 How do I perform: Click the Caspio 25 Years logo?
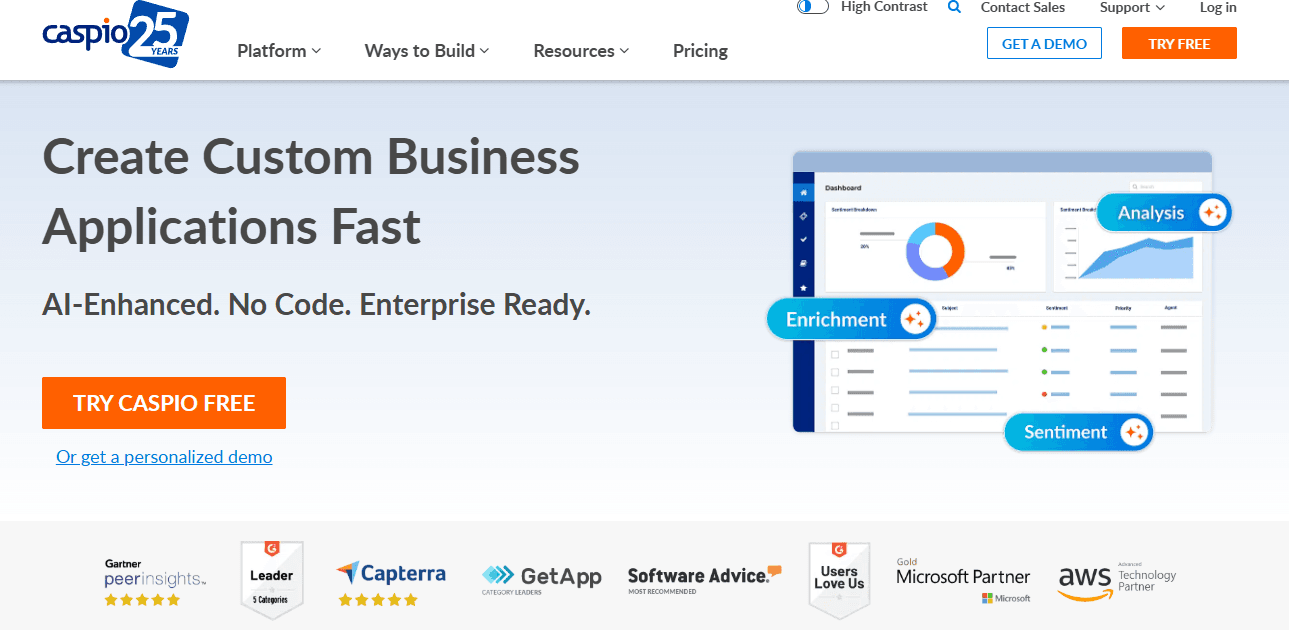[x=116, y=34]
